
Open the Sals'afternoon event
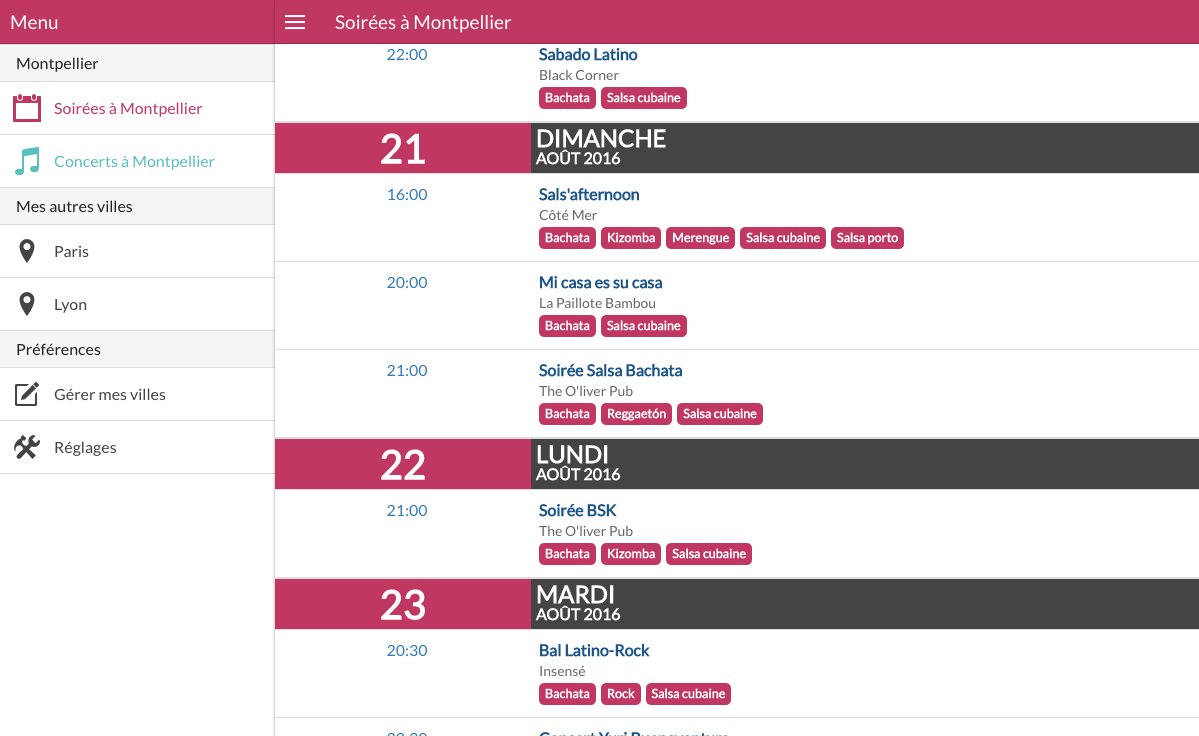589,194
